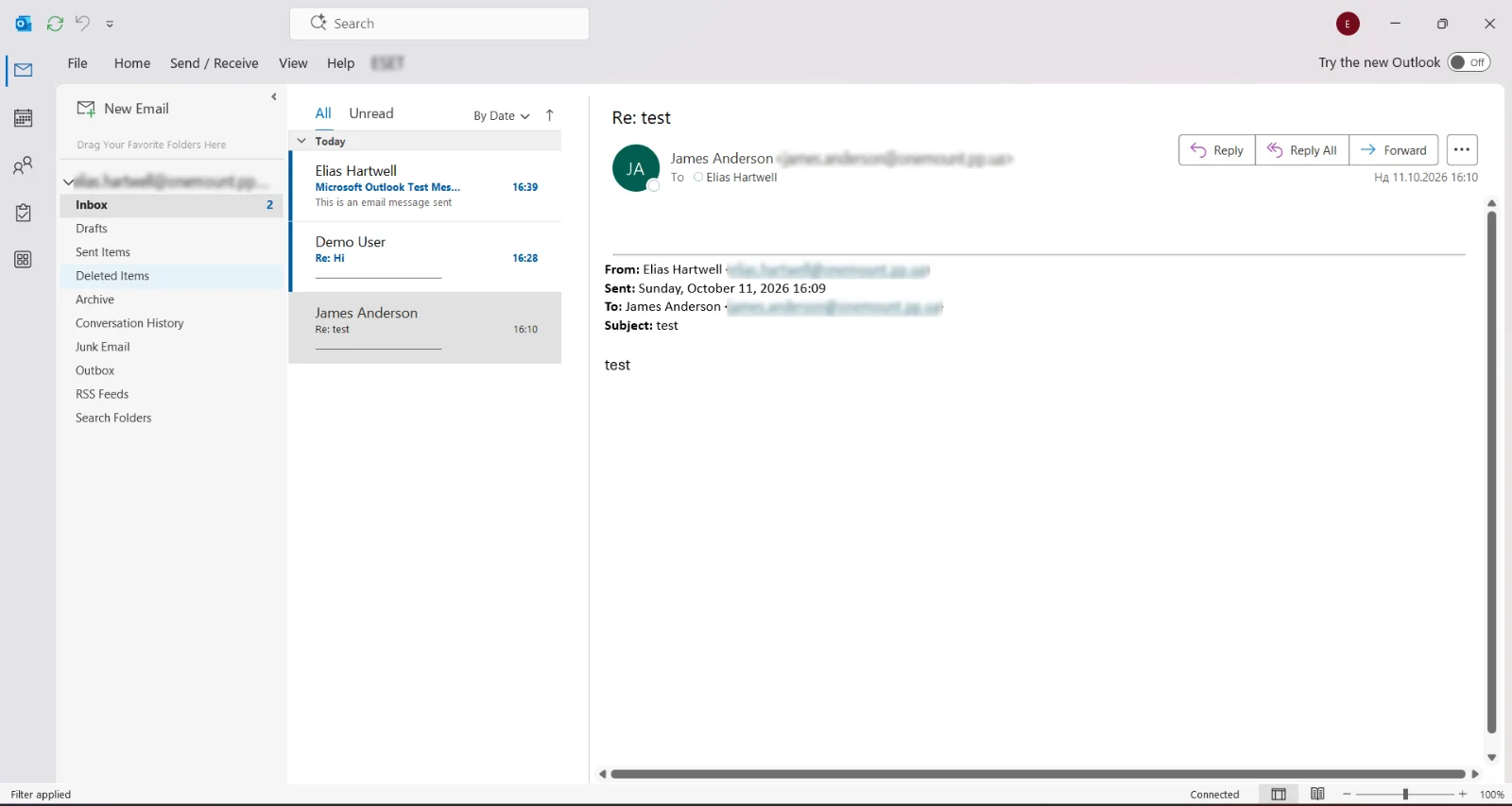Click the Forward button

pyautogui.click(x=1394, y=150)
